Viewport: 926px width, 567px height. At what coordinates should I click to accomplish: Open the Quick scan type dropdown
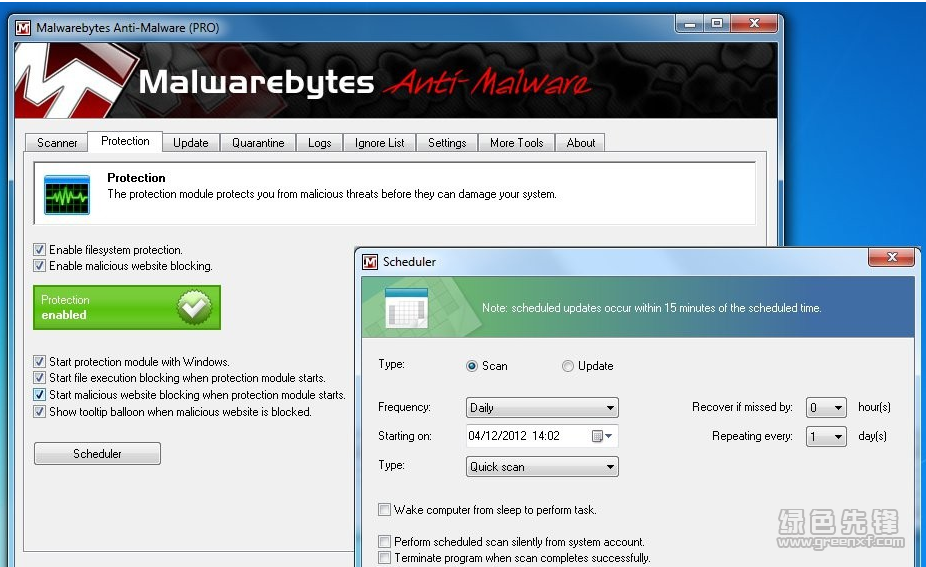point(542,467)
